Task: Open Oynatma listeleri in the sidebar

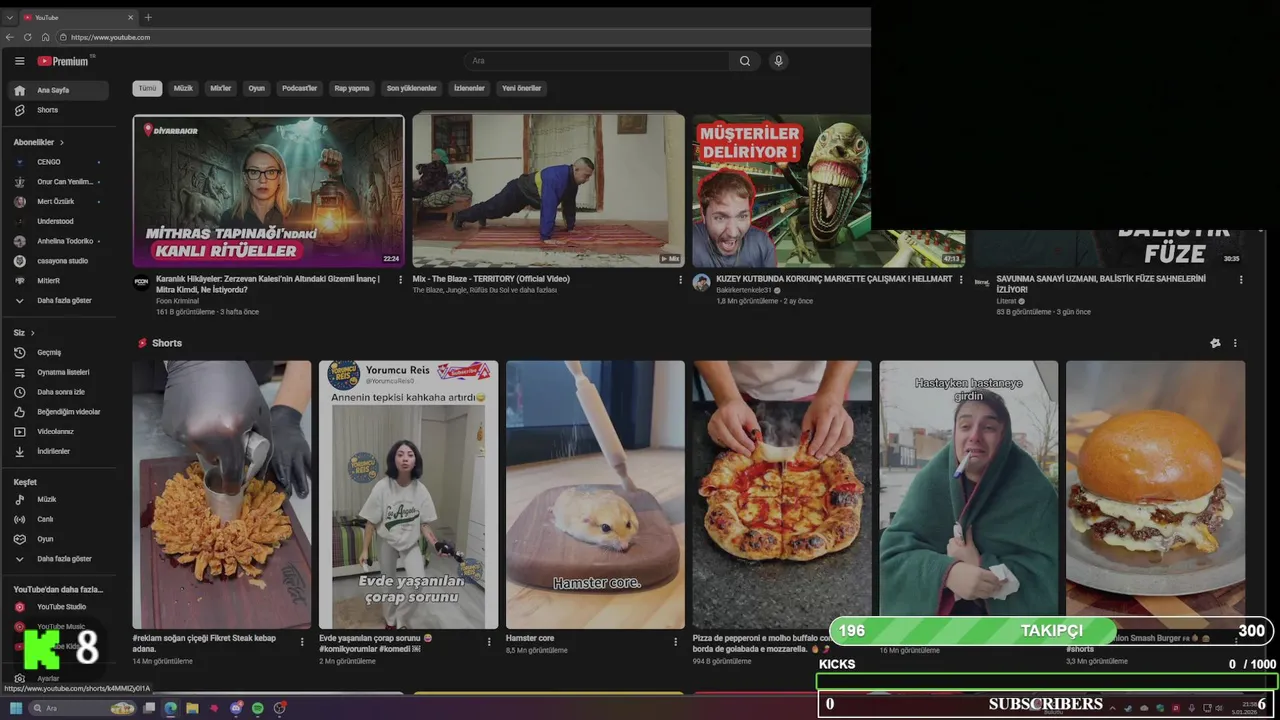Action: 60,372
